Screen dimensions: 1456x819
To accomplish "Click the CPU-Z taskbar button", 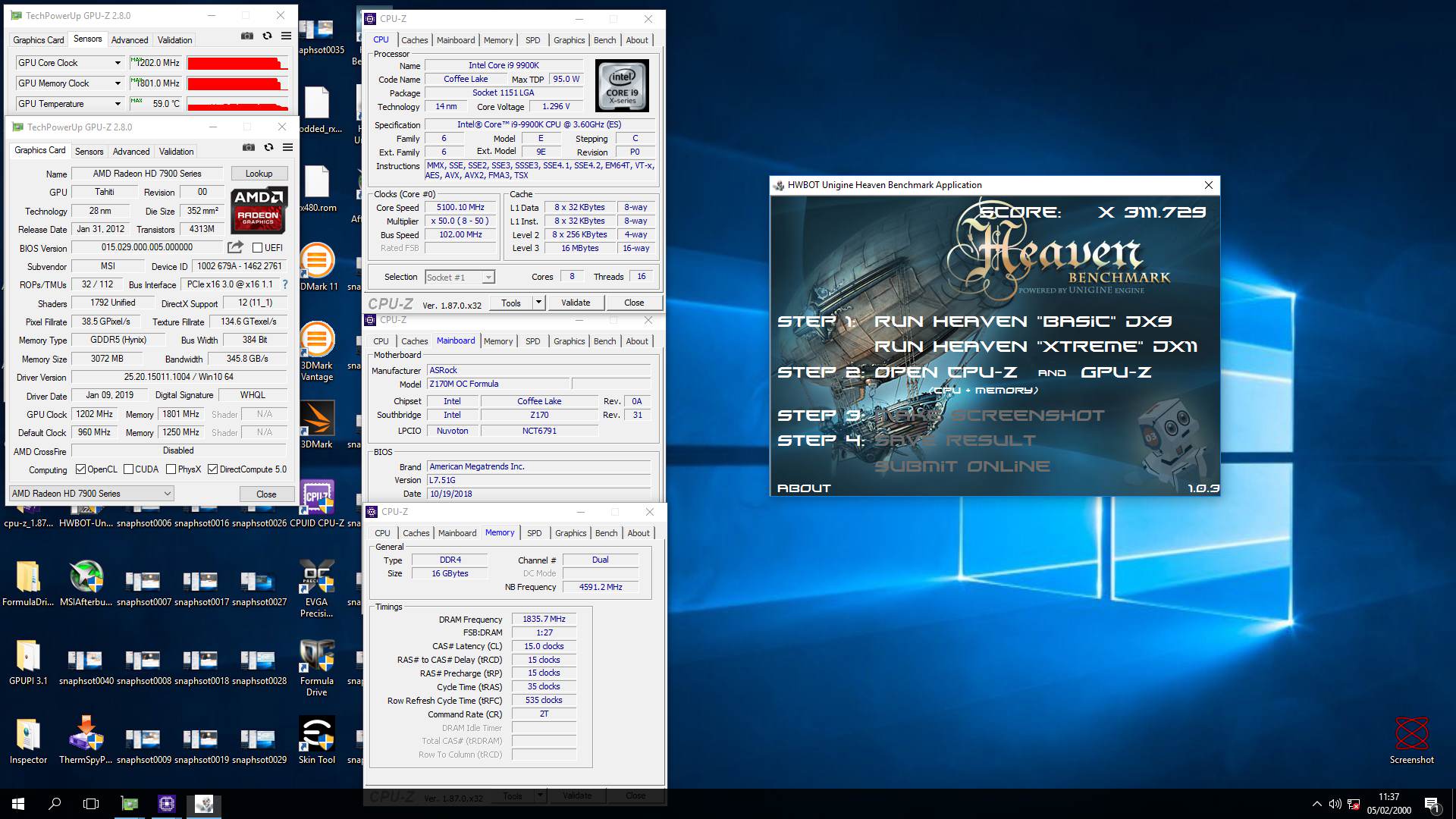I will coord(167,804).
